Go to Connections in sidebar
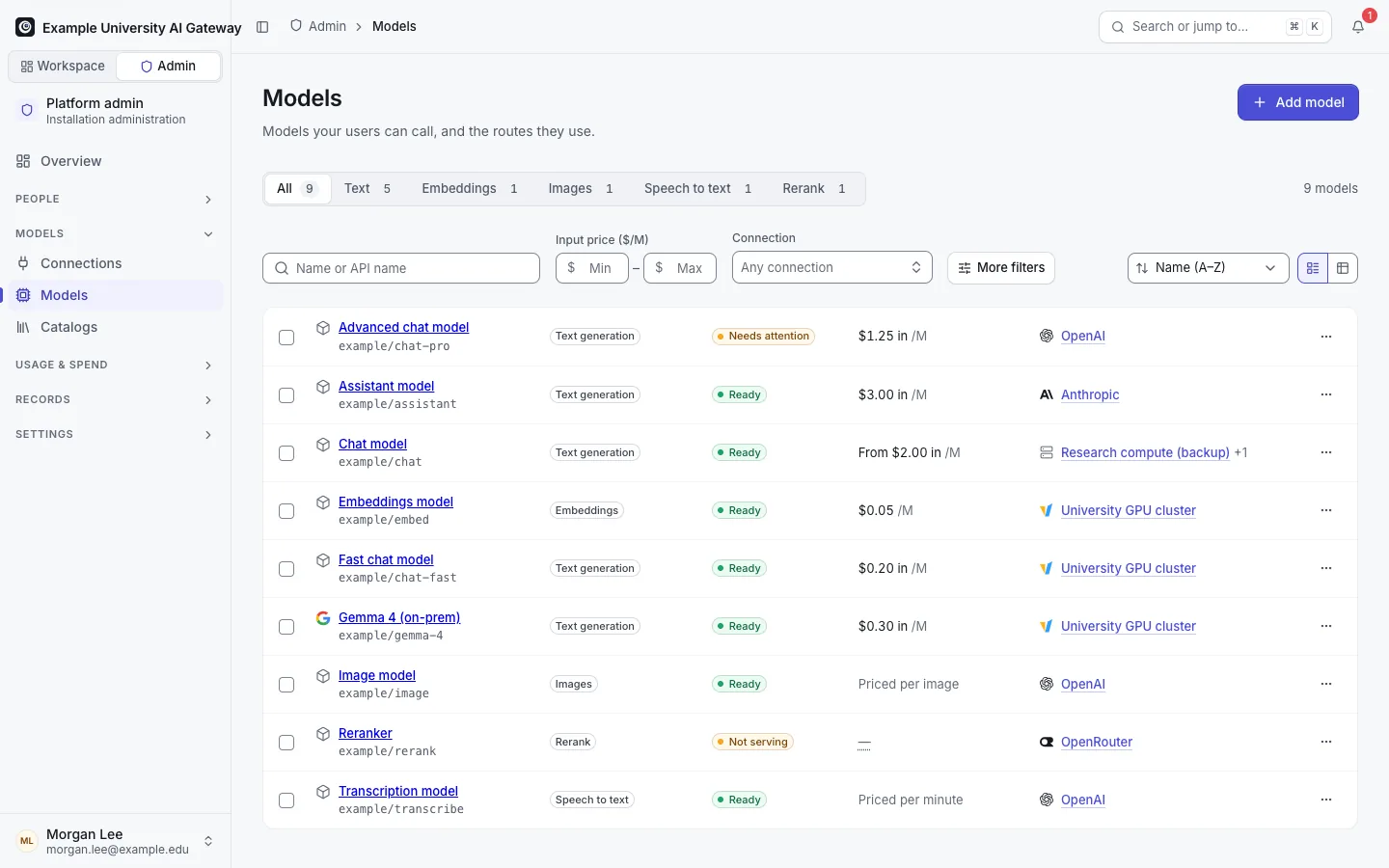 coord(116,263)
